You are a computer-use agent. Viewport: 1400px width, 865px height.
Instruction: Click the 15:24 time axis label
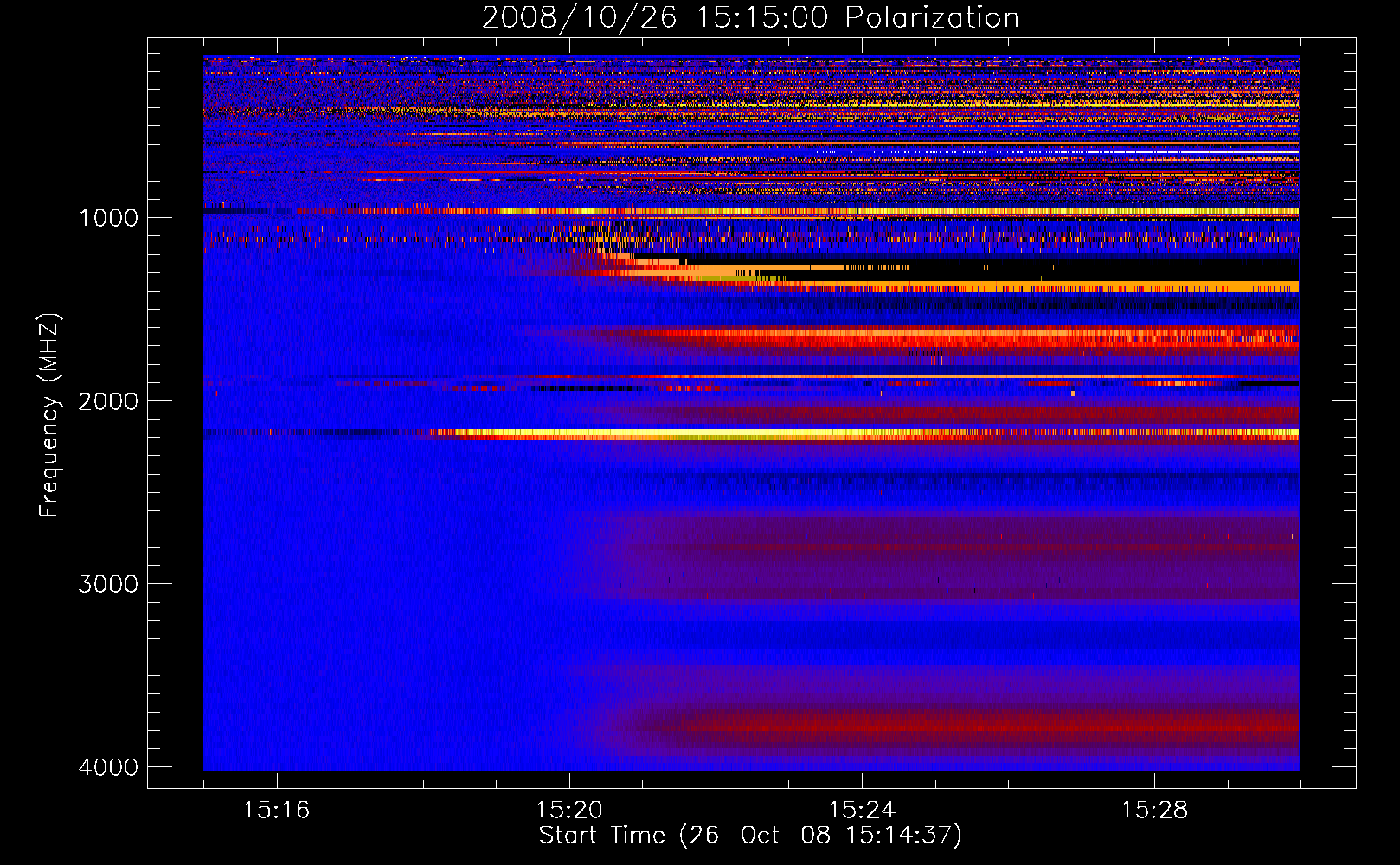862,811
